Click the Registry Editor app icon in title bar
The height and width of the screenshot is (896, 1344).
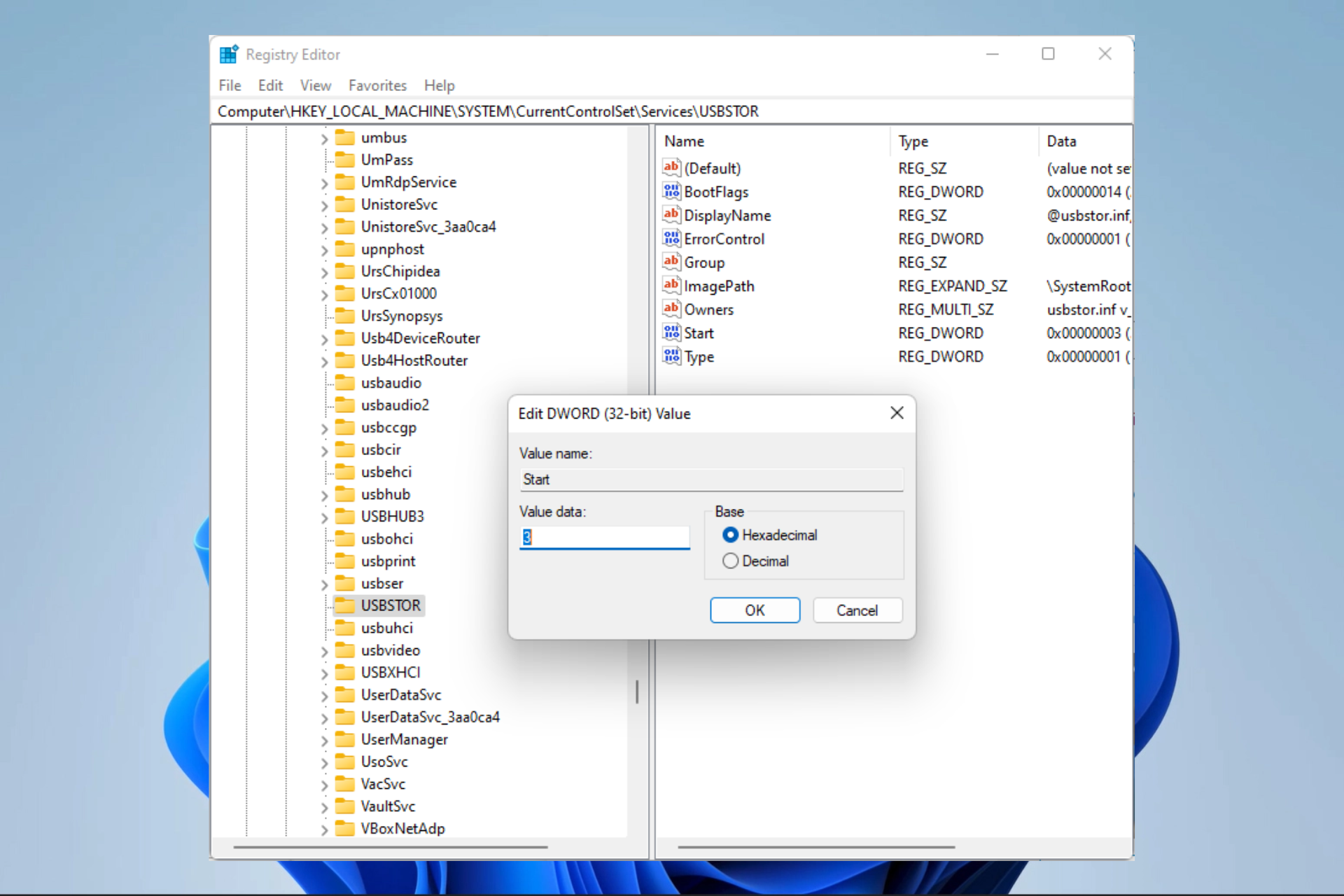tap(229, 54)
